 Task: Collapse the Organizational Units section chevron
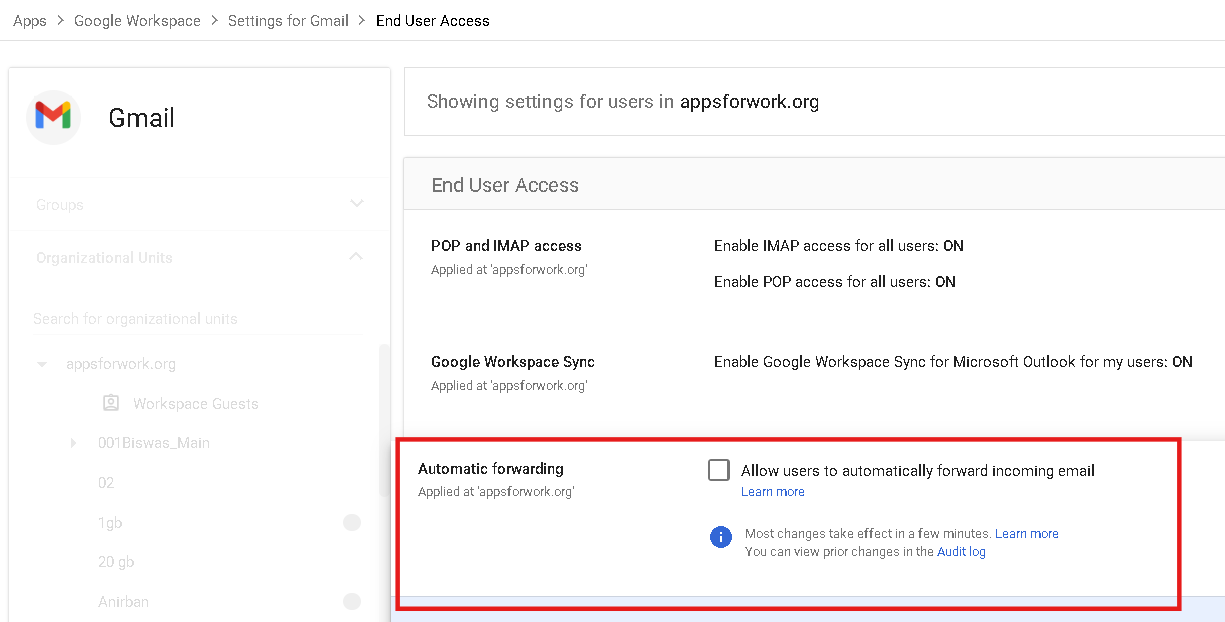pyautogui.click(x=357, y=257)
